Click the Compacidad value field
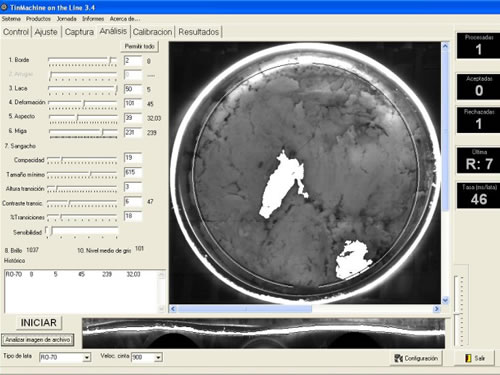The image size is (500, 375). pyautogui.click(x=133, y=158)
